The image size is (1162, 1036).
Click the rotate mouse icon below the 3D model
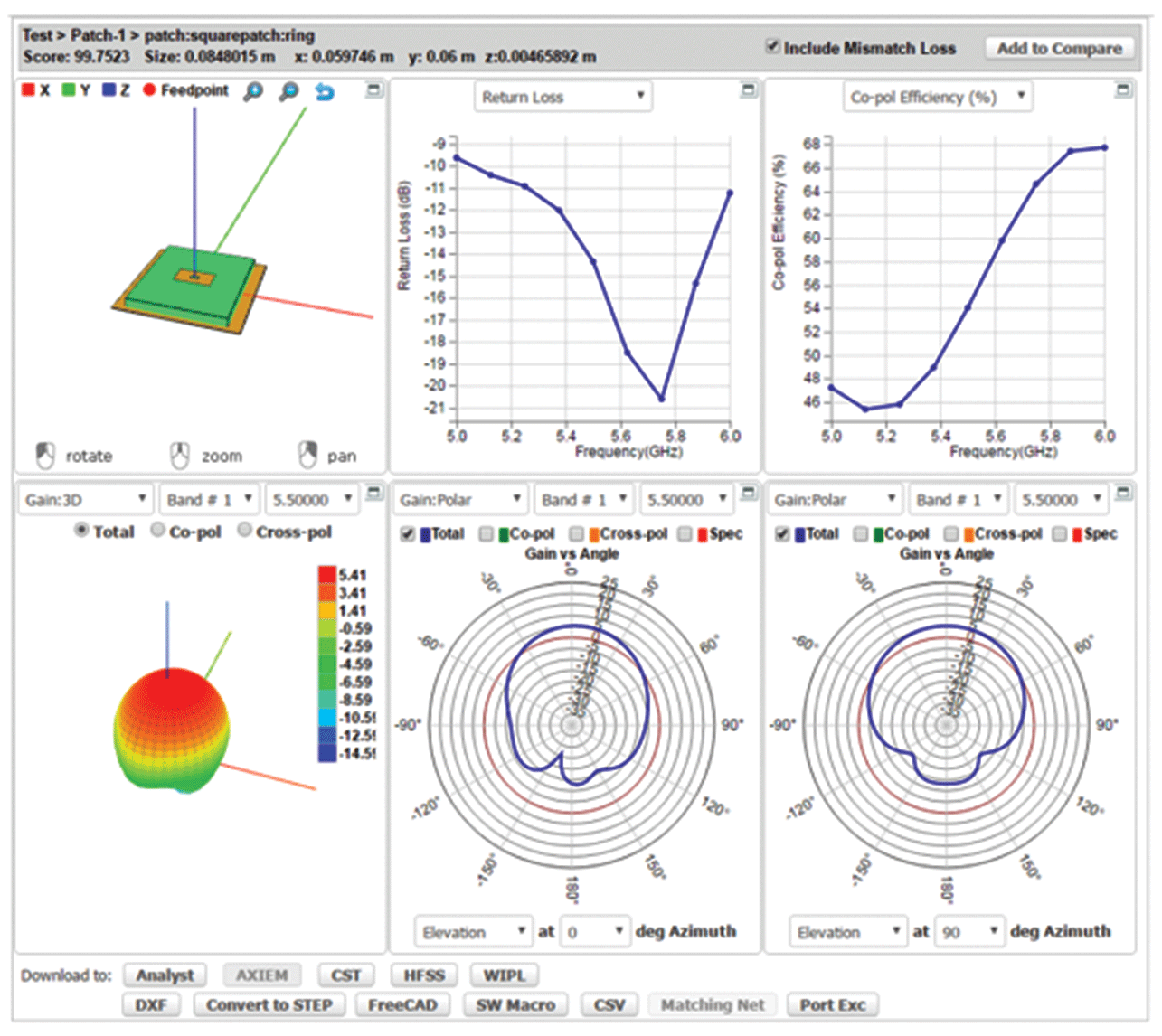(43, 454)
